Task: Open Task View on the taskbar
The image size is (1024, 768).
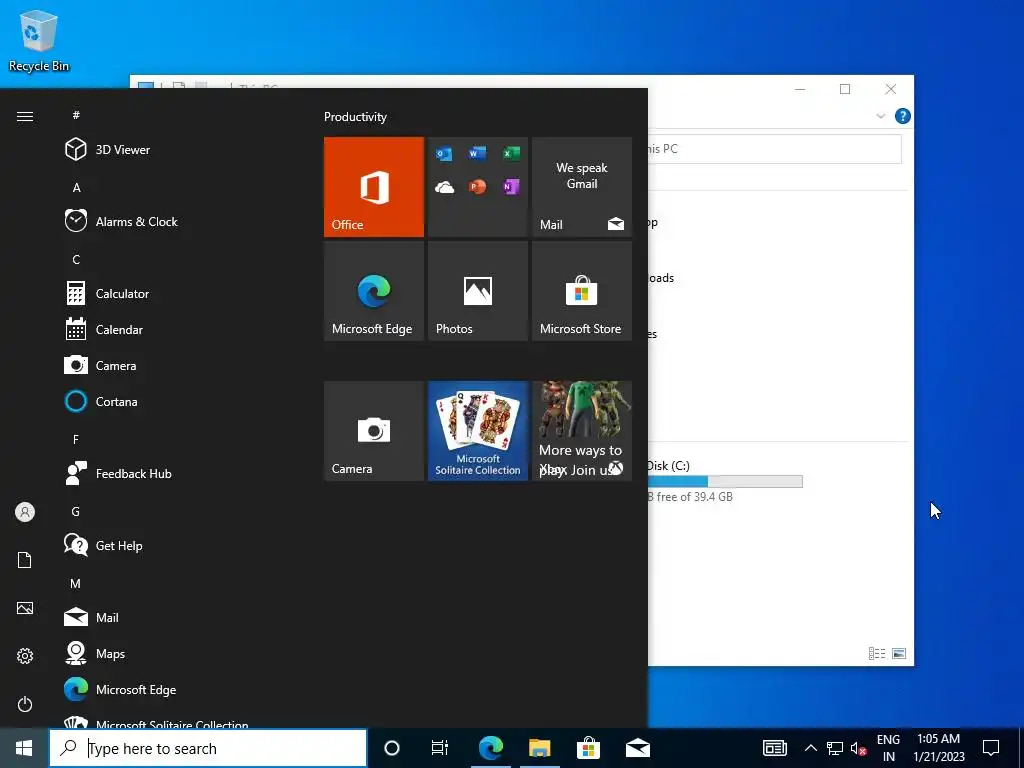Action: pyautogui.click(x=440, y=748)
